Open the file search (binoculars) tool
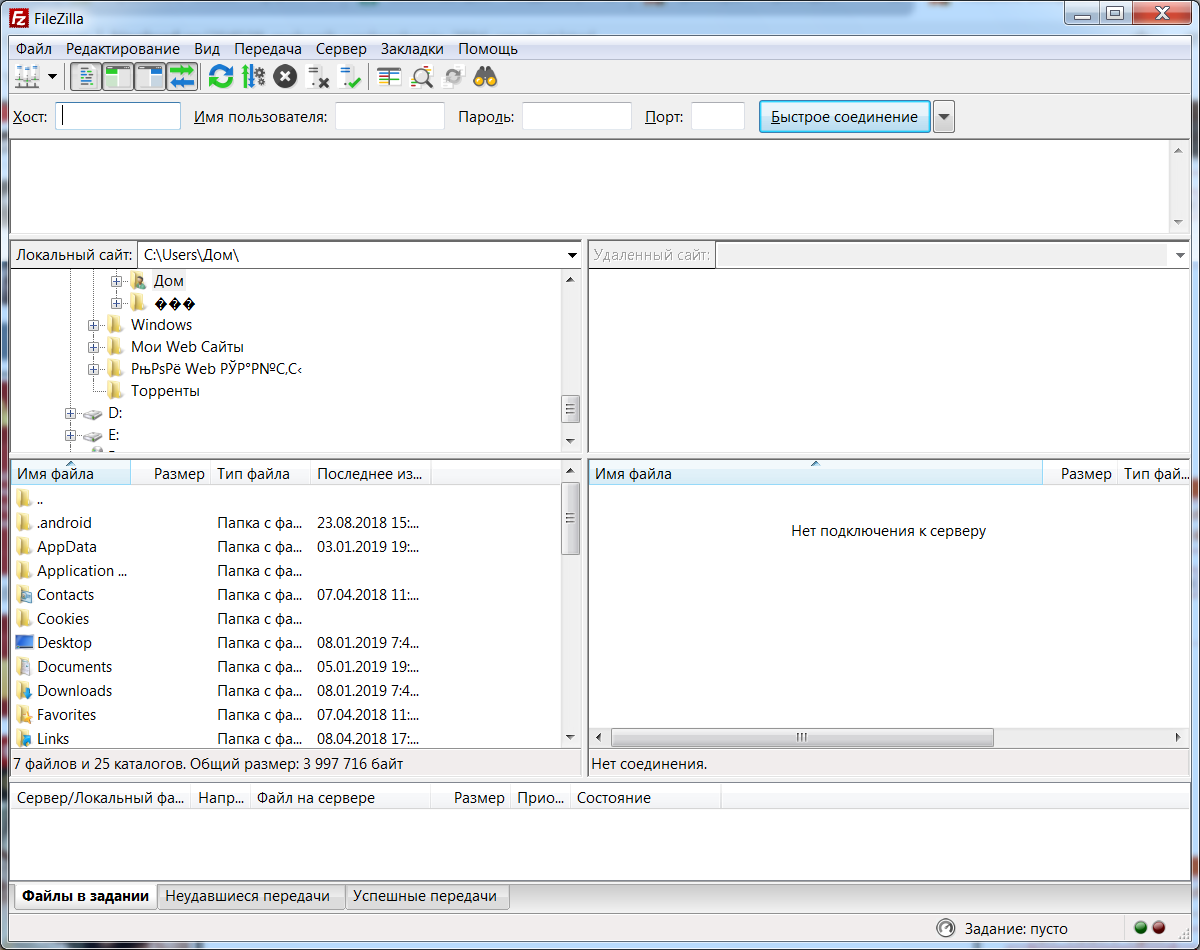The width and height of the screenshot is (1200, 950). coord(485,76)
